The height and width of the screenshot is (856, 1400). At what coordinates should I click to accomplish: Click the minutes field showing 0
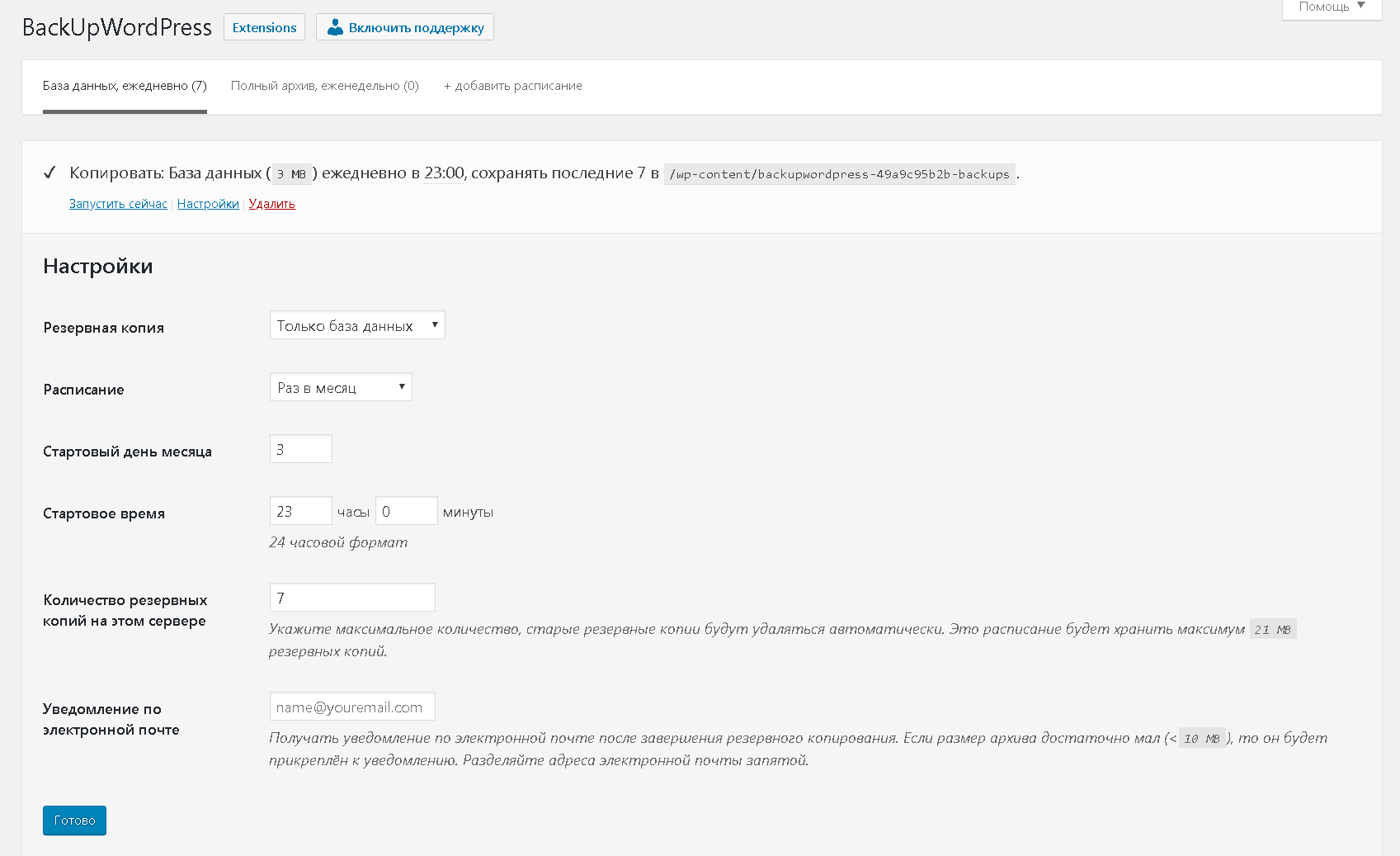tap(407, 511)
